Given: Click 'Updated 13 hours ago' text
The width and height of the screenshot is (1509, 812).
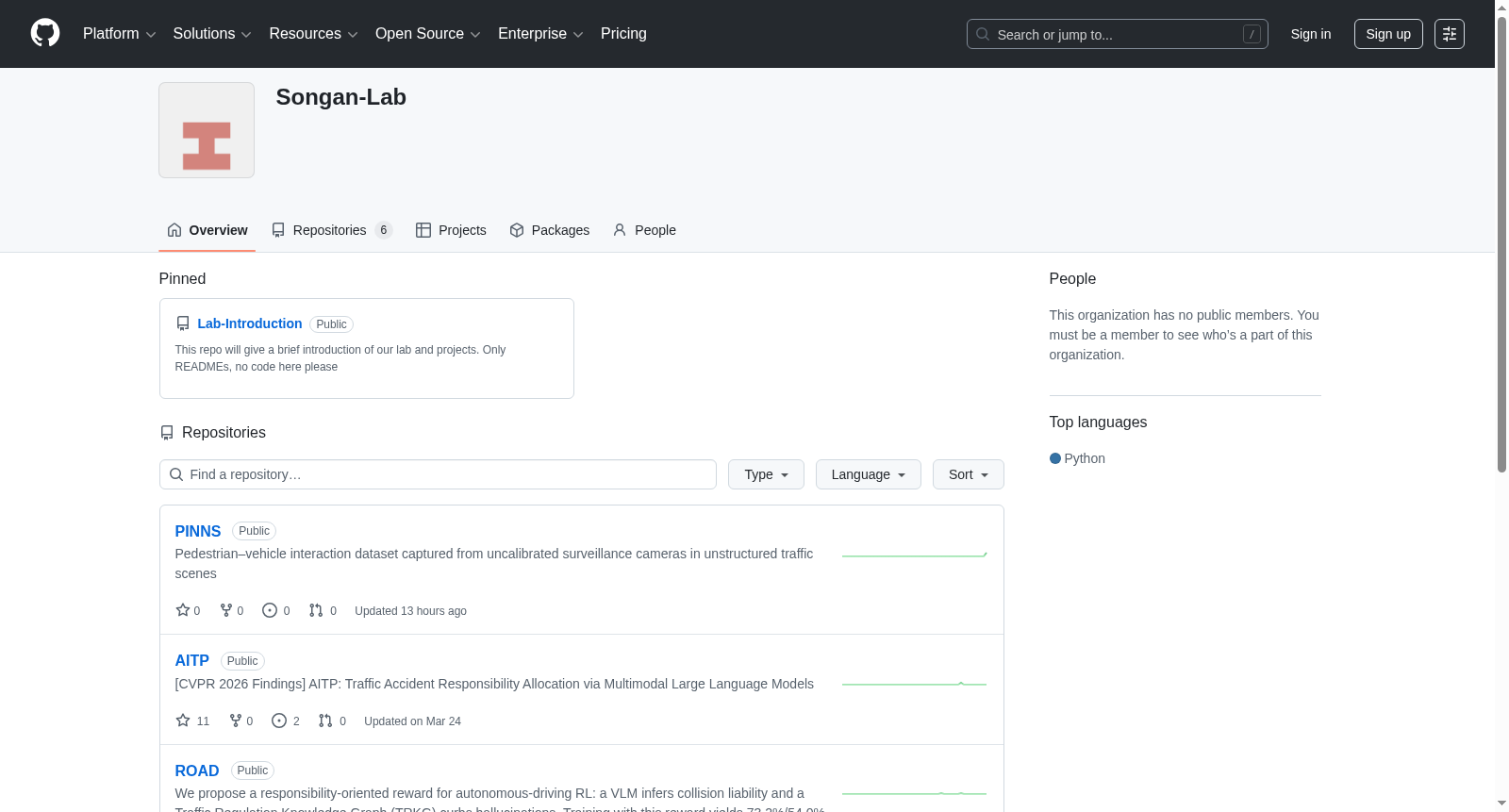Looking at the screenshot, I should (410, 611).
